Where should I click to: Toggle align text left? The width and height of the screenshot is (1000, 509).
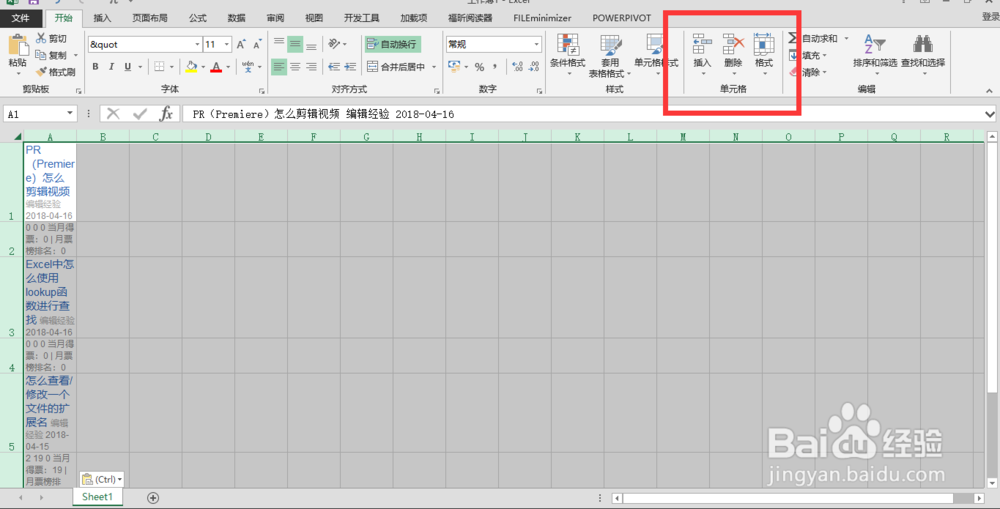279,66
